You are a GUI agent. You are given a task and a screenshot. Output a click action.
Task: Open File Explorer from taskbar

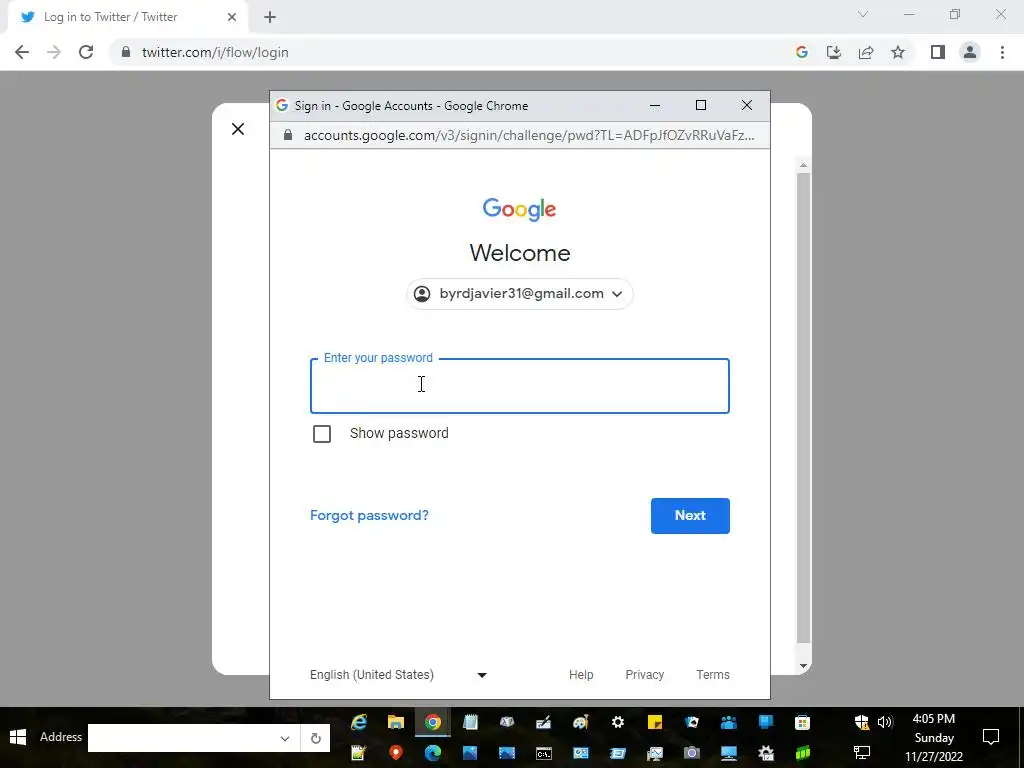(396, 722)
